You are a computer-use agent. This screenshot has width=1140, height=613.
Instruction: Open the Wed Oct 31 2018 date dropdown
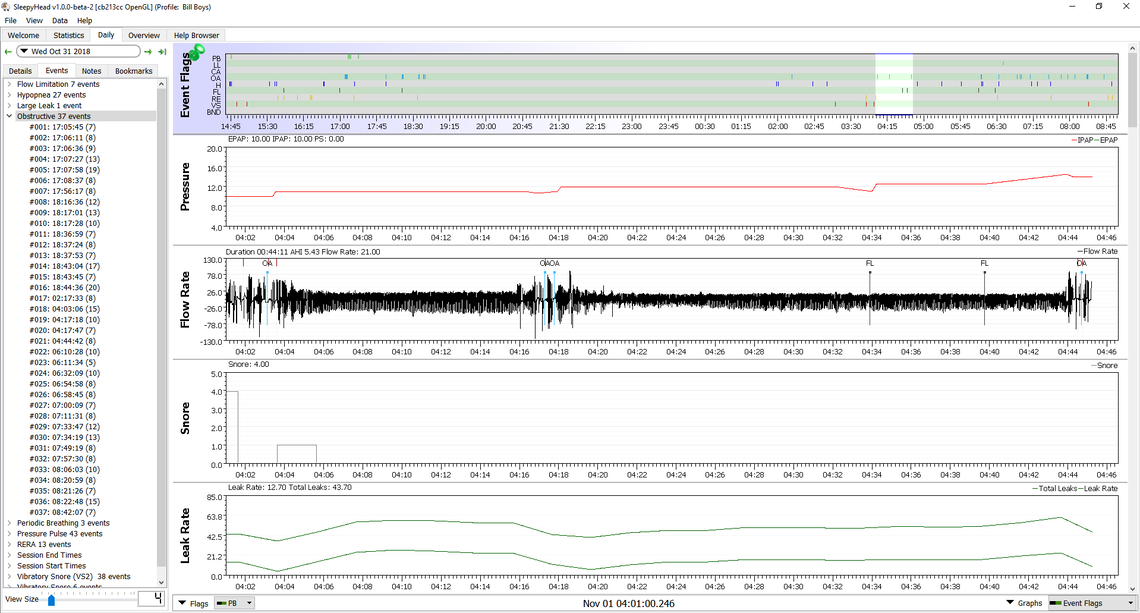click(x=78, y=52)
